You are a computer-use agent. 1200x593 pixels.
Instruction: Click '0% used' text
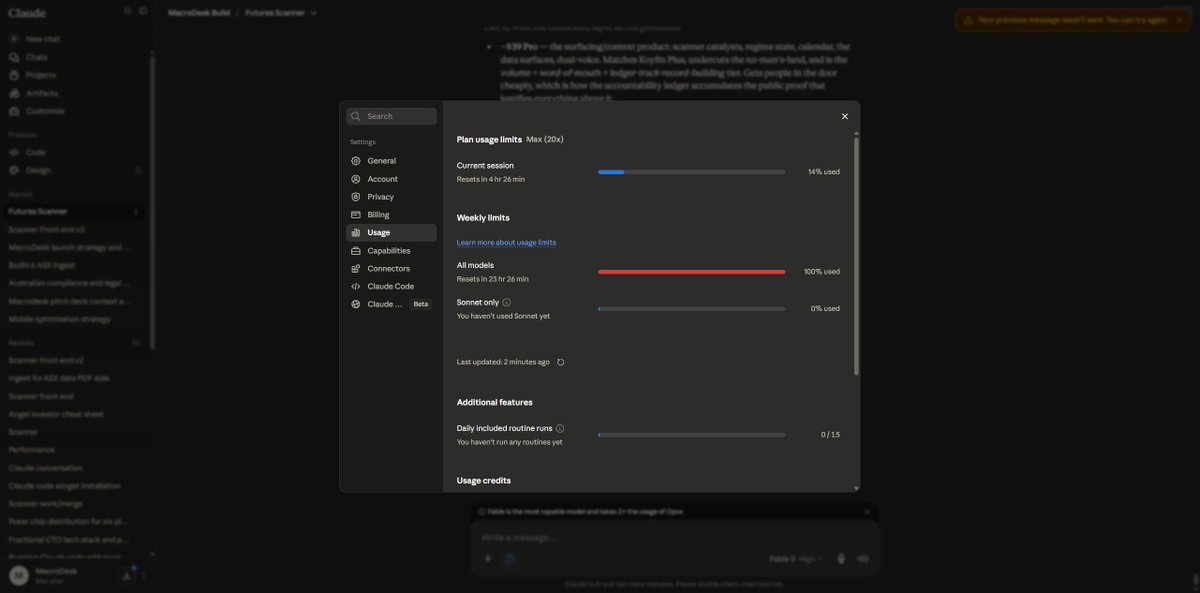click(x=826, y=309)
